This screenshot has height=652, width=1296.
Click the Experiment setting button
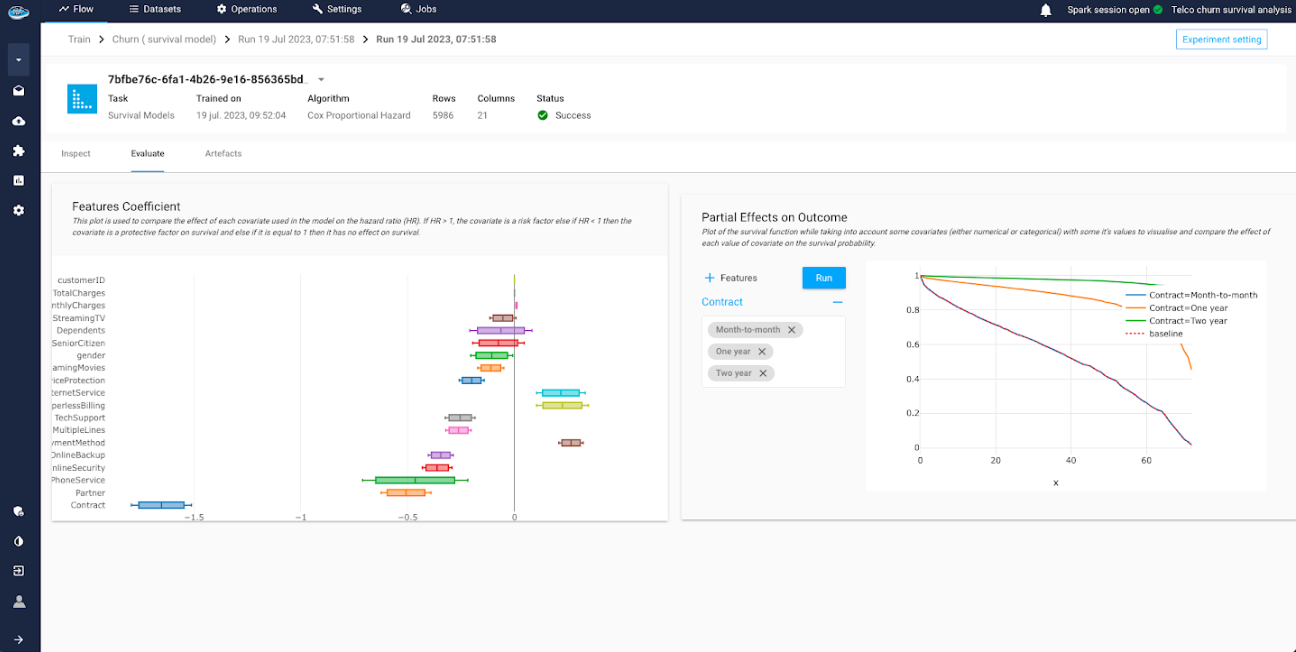1221,40
